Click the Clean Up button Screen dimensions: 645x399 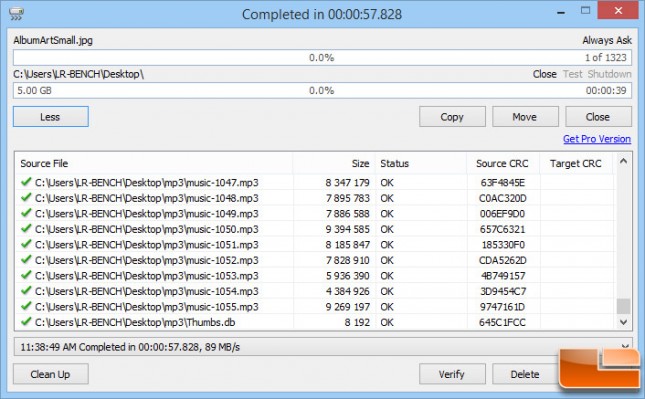click(51, 374)
